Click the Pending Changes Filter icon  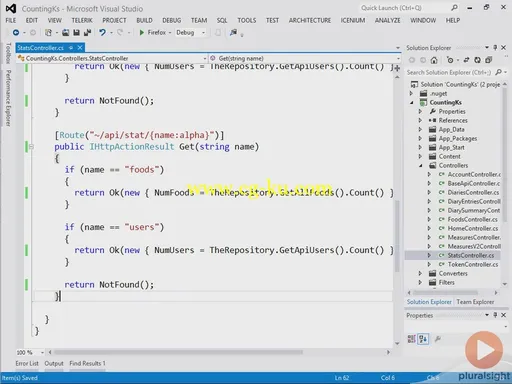pos(450,60)
